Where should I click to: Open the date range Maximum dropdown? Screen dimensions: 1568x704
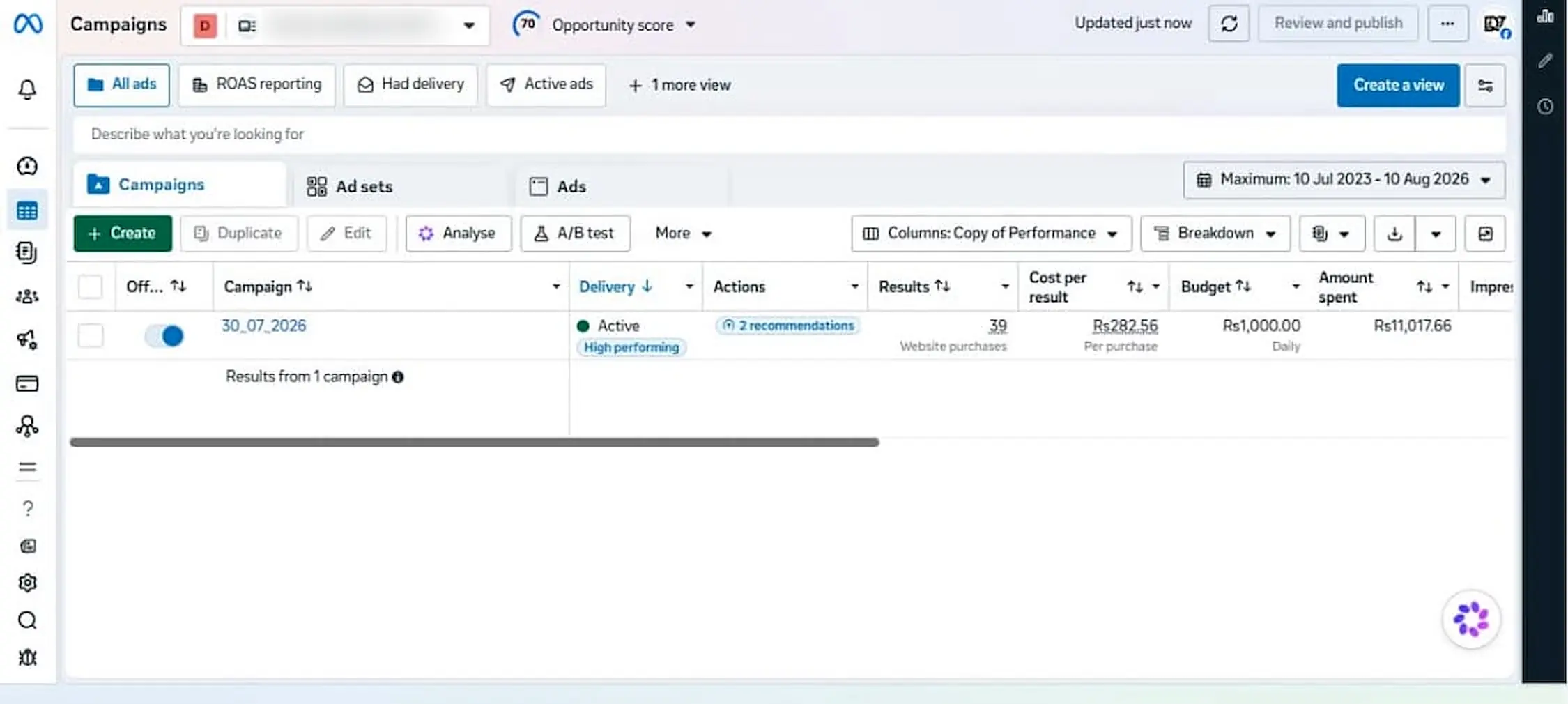[1344, 180]
